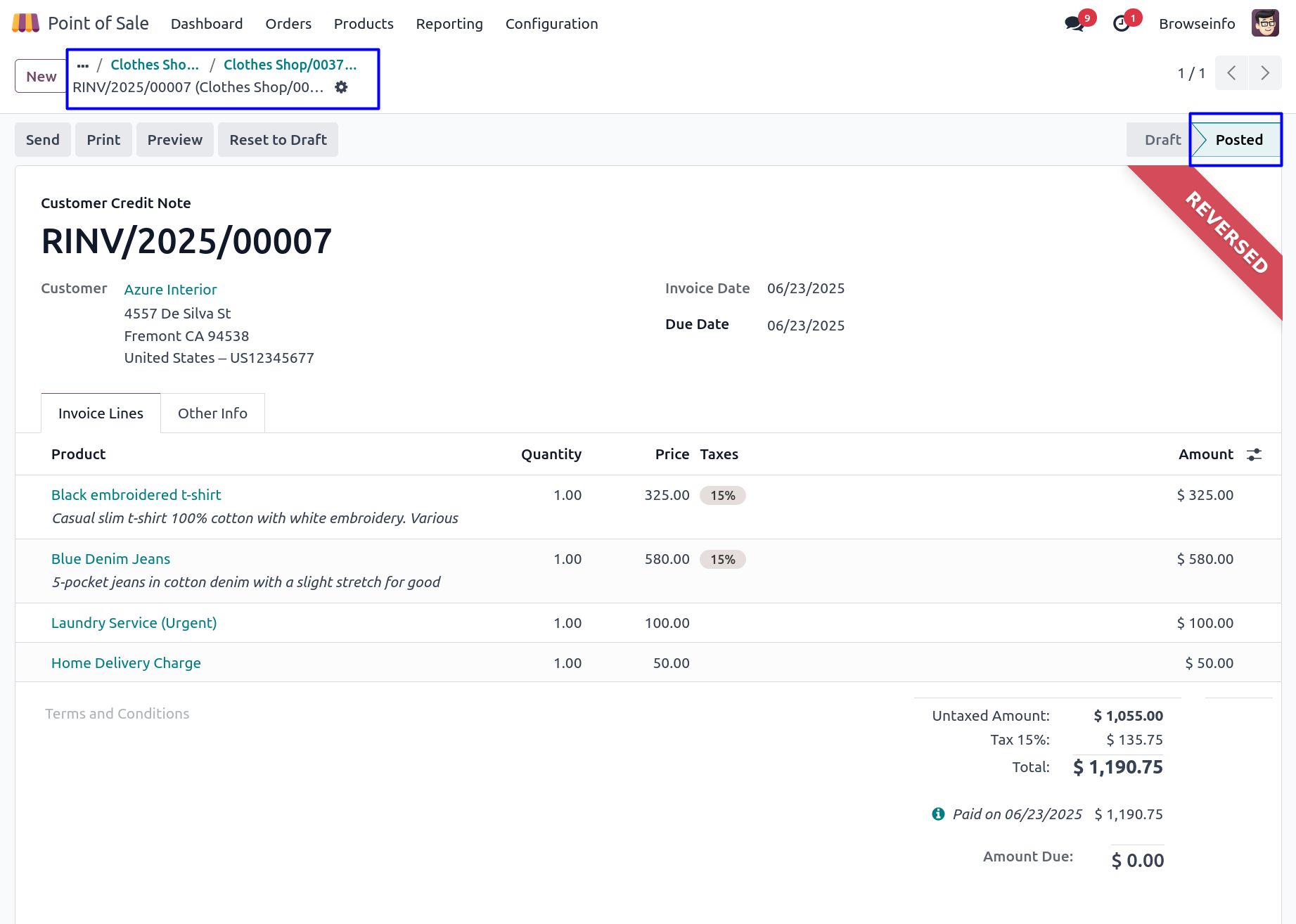Open the Azure Interior customer link
The width and height of the screenshot is (1296, 924).
170,290
